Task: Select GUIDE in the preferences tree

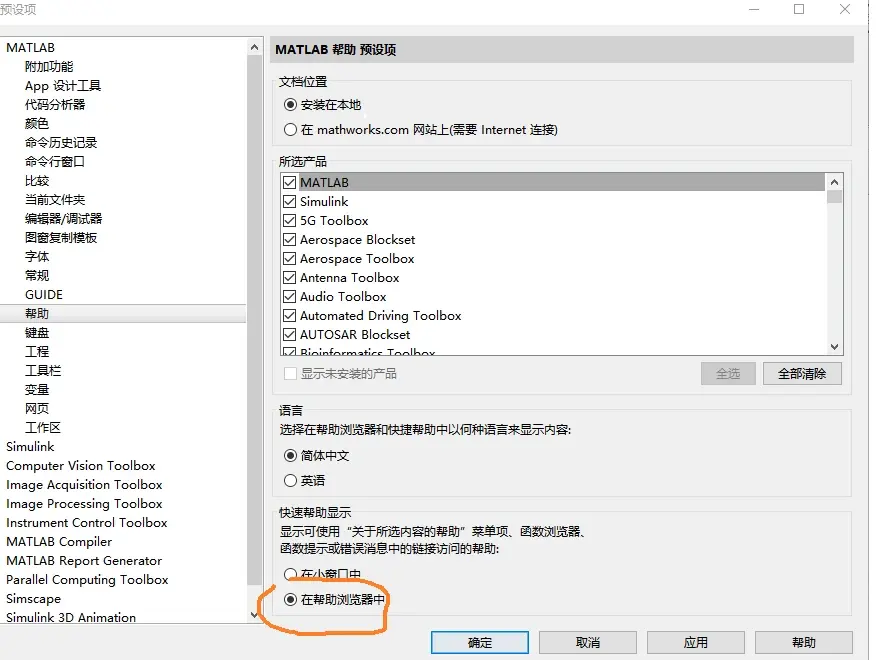Action: (x=44, y=295)
